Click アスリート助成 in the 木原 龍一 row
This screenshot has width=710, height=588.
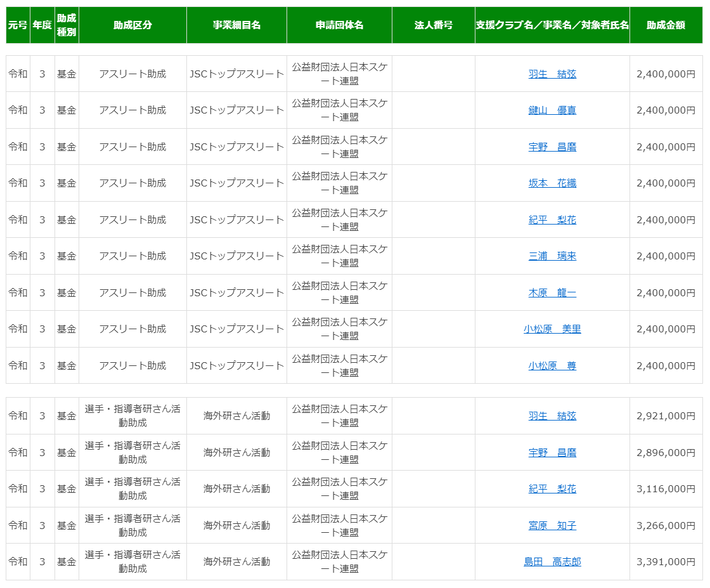click(x=133, y=292)
